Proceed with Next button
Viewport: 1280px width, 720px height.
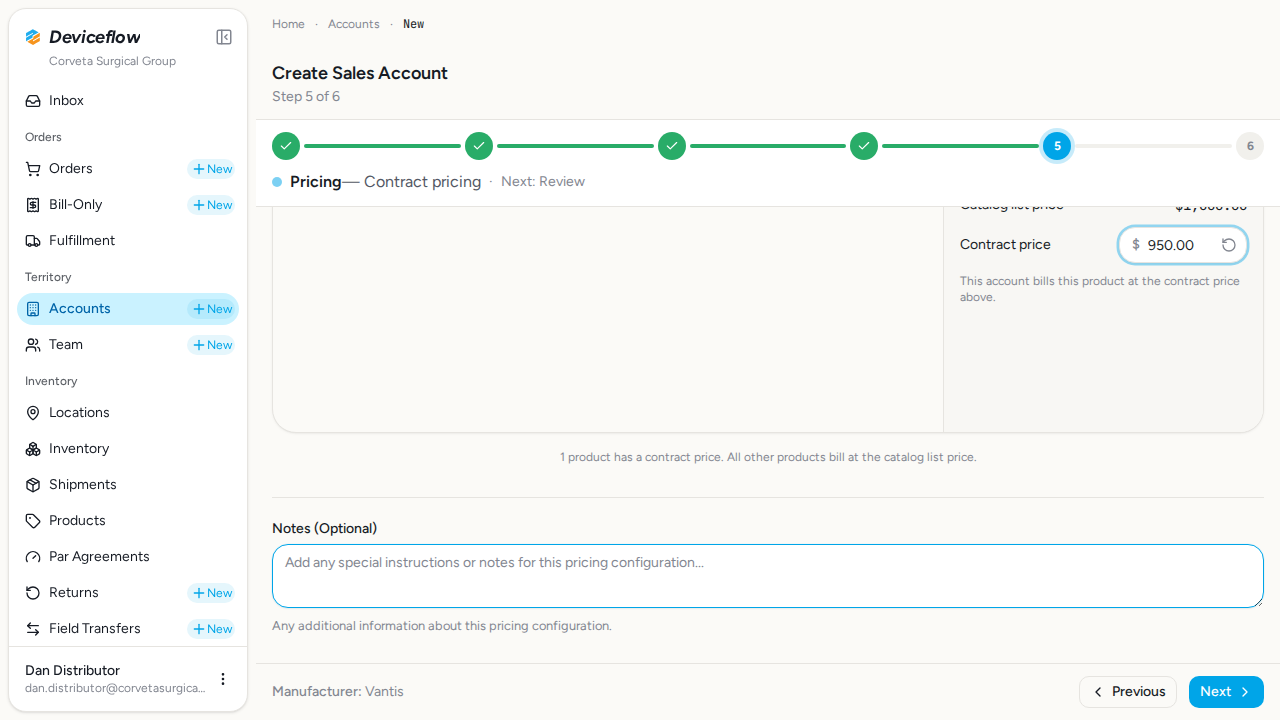click(x=1226, y=692)
